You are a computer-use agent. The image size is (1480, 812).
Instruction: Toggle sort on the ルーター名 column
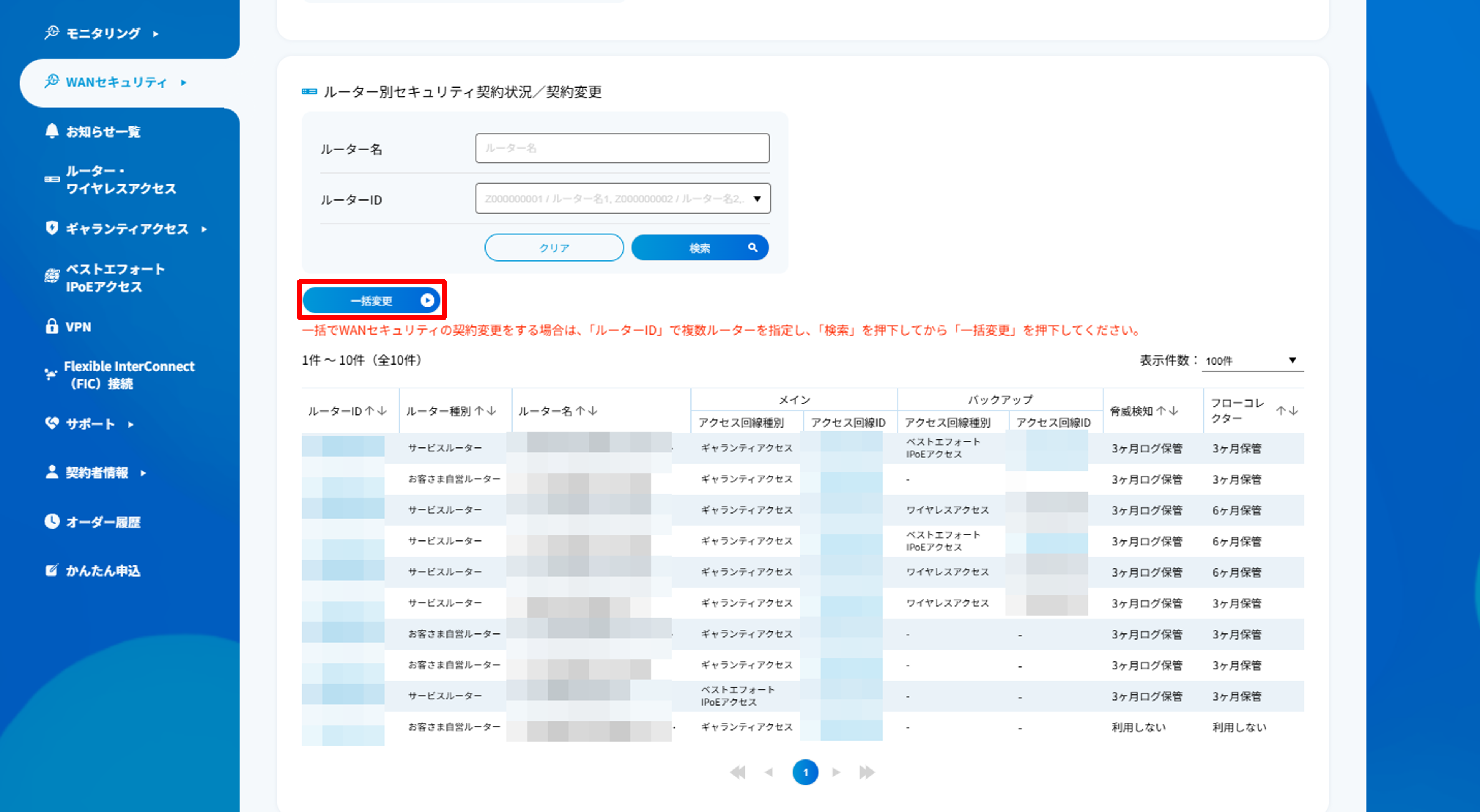click(586, 411)
